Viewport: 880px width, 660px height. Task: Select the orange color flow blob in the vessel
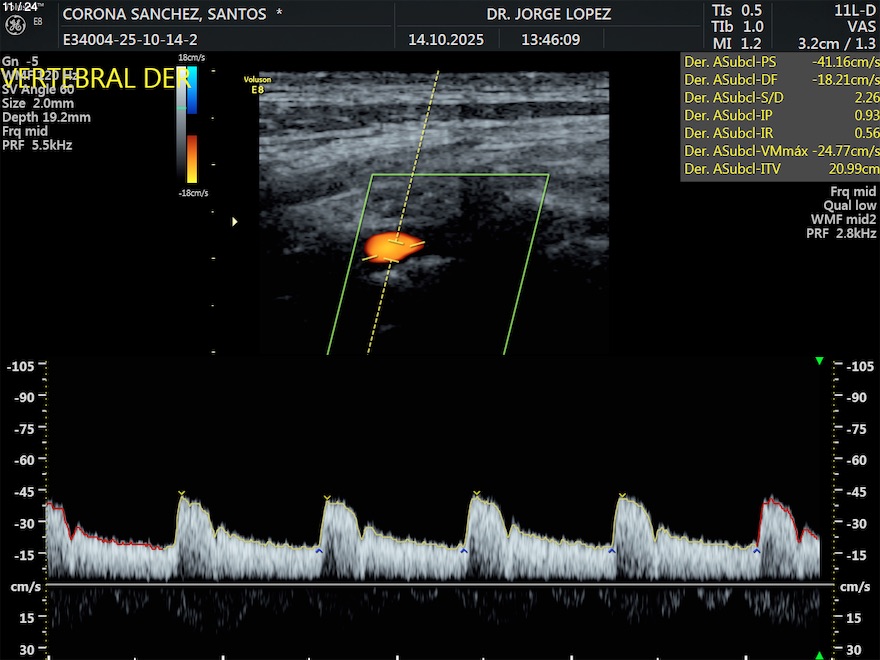(391, 245)
